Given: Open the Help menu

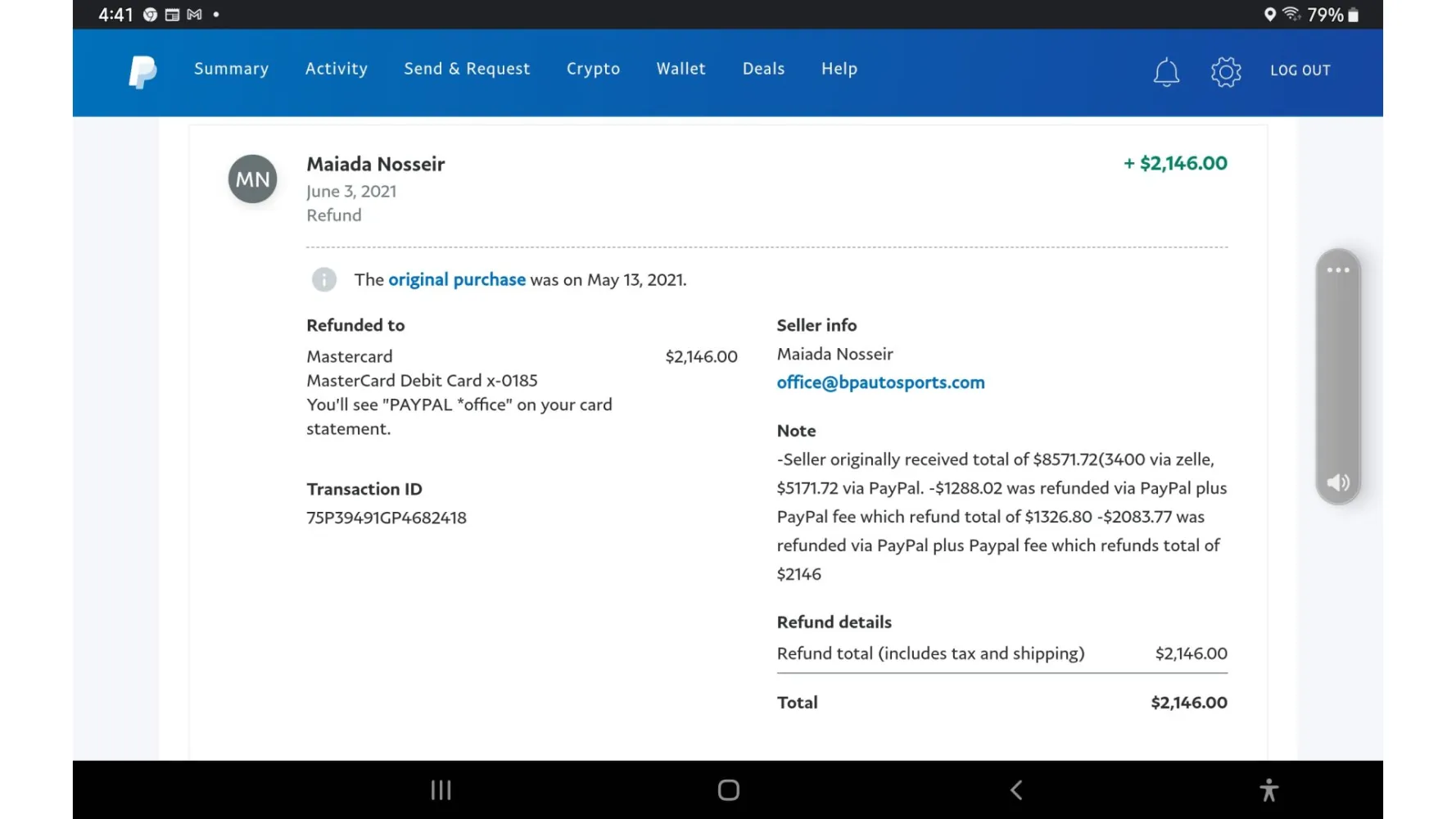Looking at the screenshot, I should [x=839, y=69].
